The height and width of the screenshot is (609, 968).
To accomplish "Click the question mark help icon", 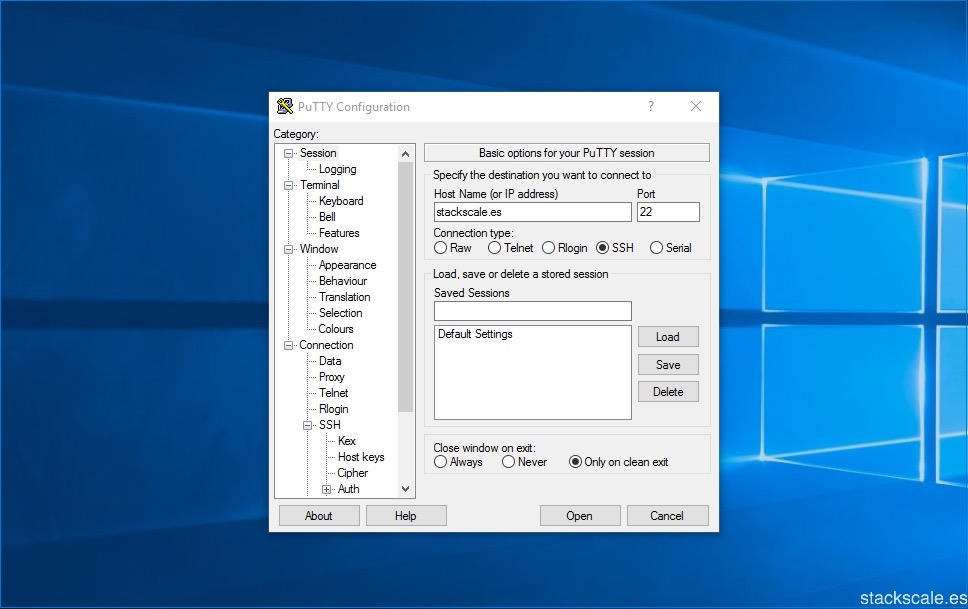I will coord(651,107).
